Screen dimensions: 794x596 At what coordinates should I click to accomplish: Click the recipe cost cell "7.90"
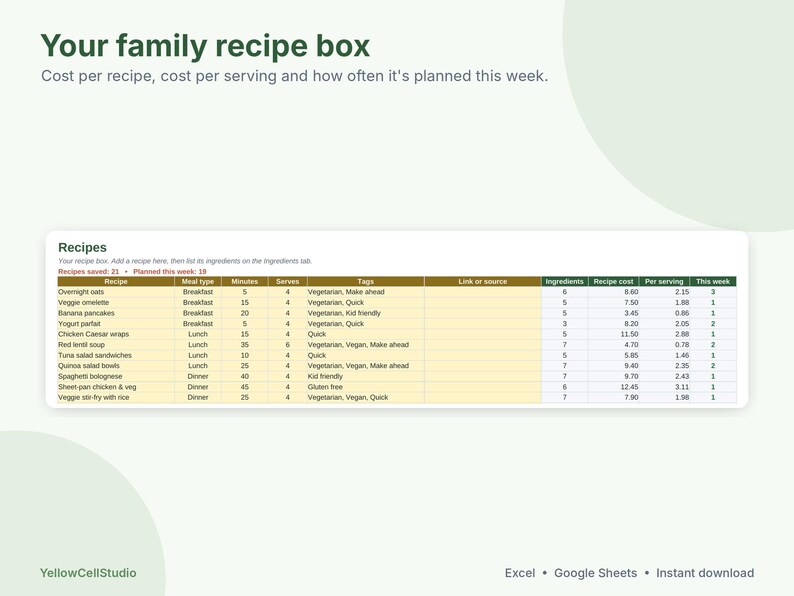[x=613, y=398]
